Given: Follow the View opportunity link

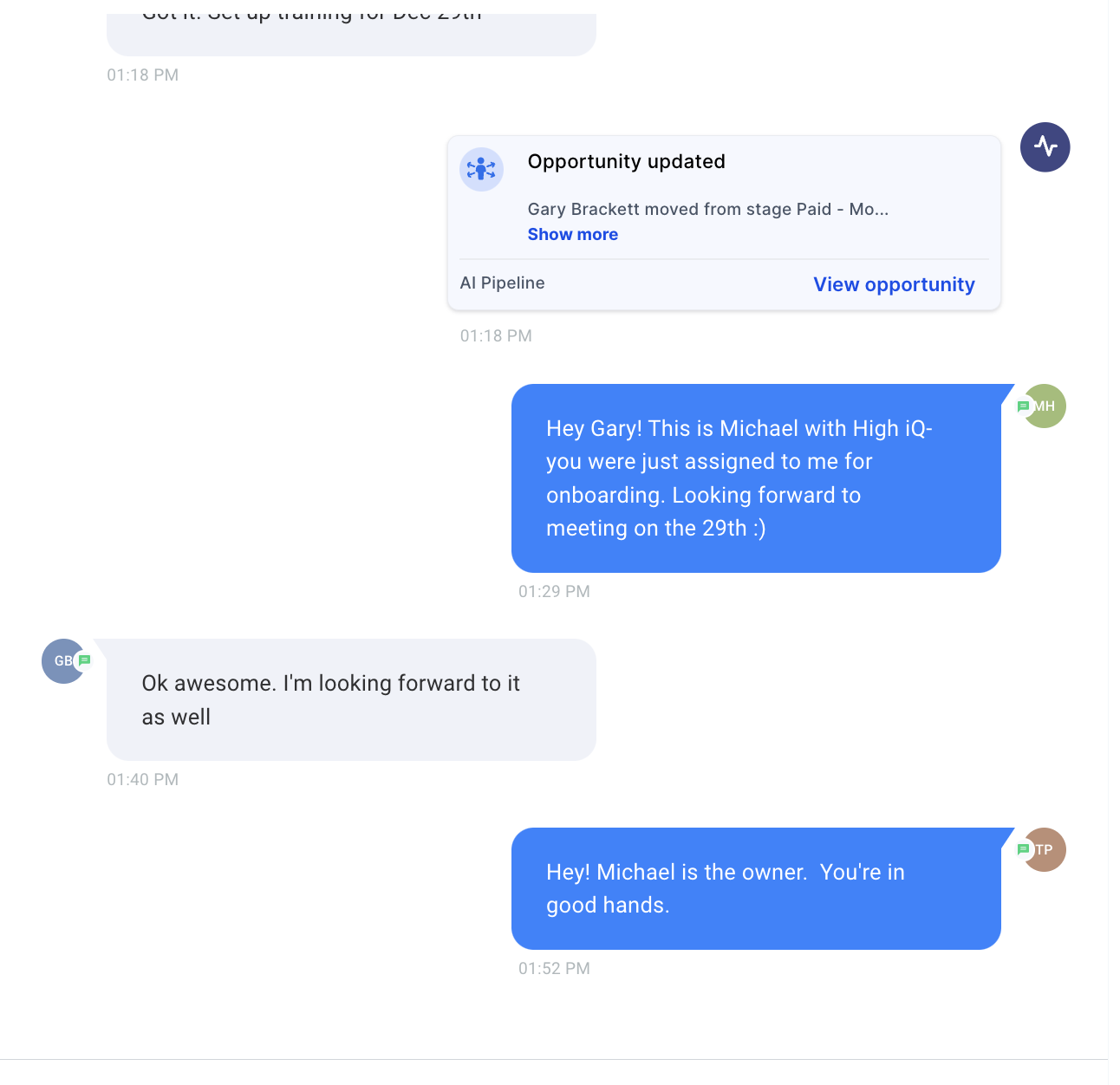Looking at the screenshot, I should point(894,285).
